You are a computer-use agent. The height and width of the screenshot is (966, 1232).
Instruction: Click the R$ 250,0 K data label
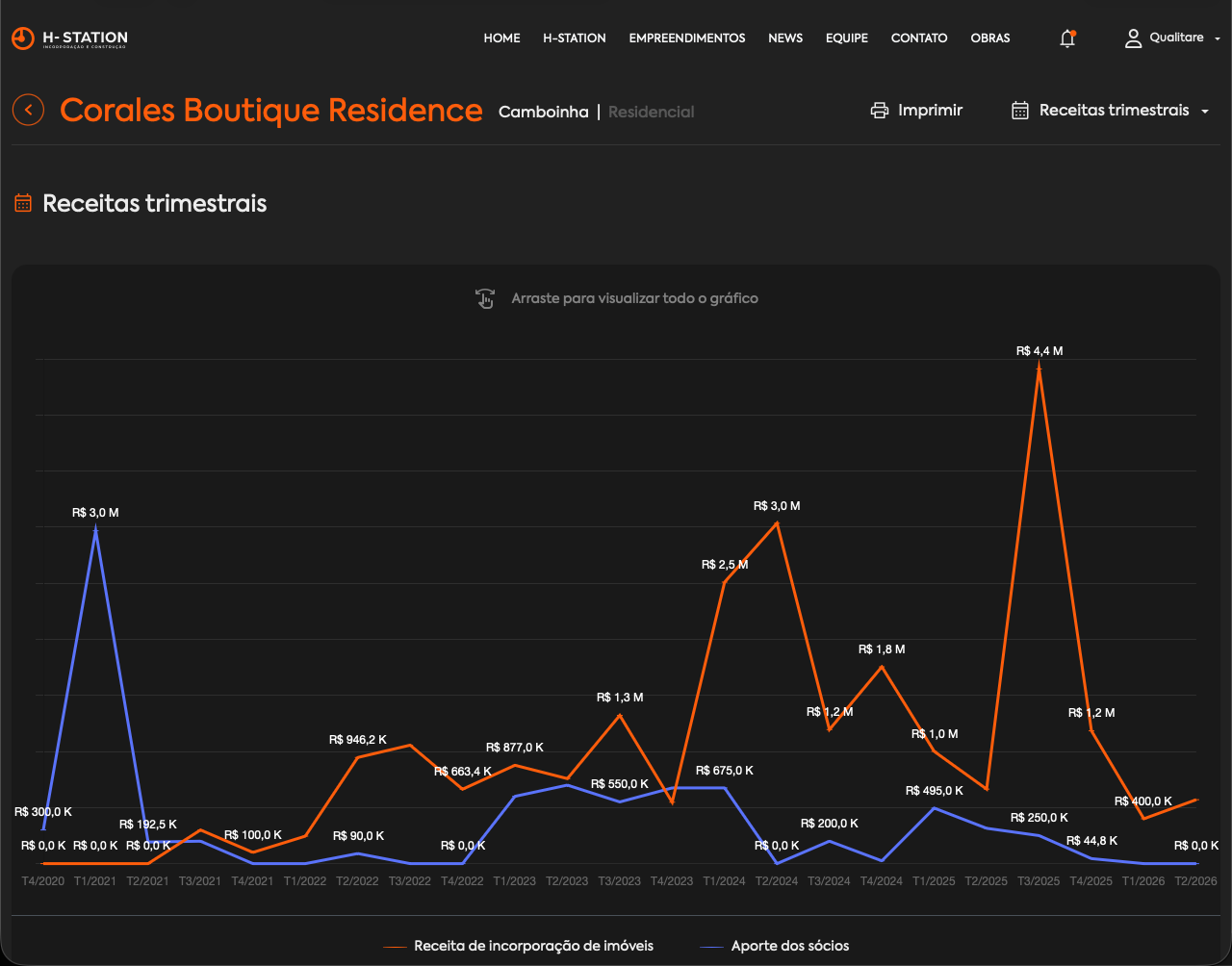tap(1039, 818)
